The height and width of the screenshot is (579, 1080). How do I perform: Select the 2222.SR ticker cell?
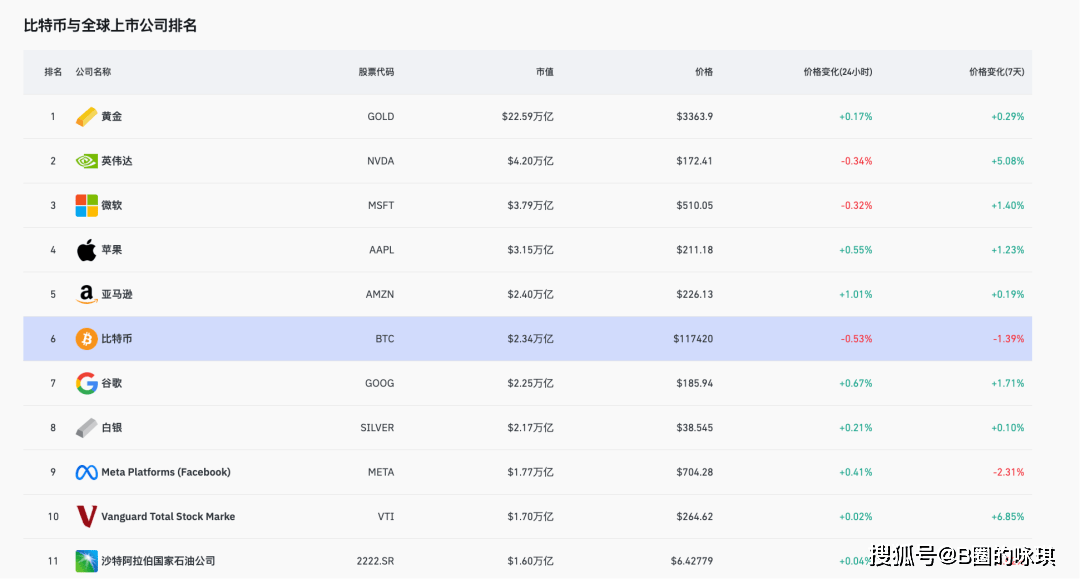point(375,561)
